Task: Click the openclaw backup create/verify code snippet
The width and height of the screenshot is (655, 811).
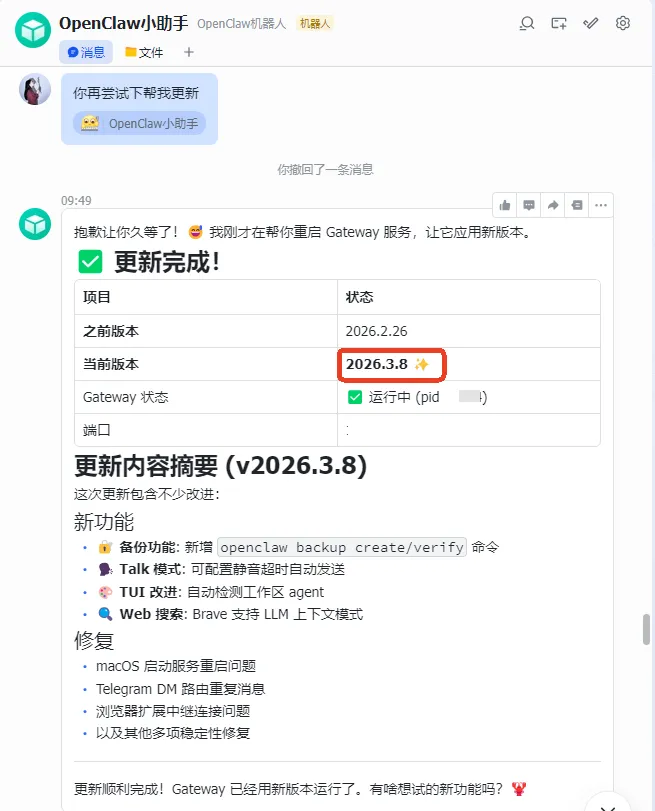Action: [x=342, y=547]
